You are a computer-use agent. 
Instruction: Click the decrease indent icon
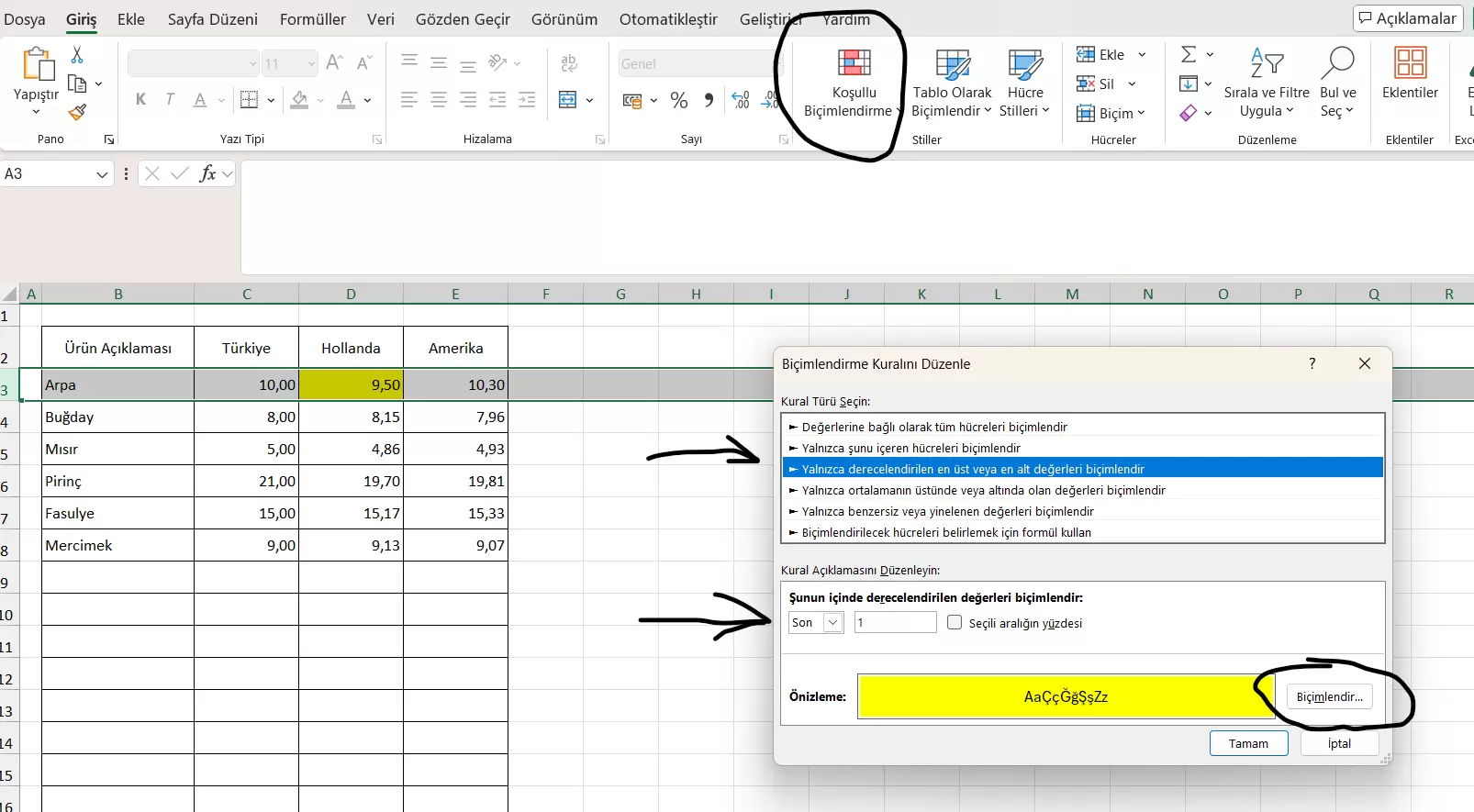coord(497,100)
